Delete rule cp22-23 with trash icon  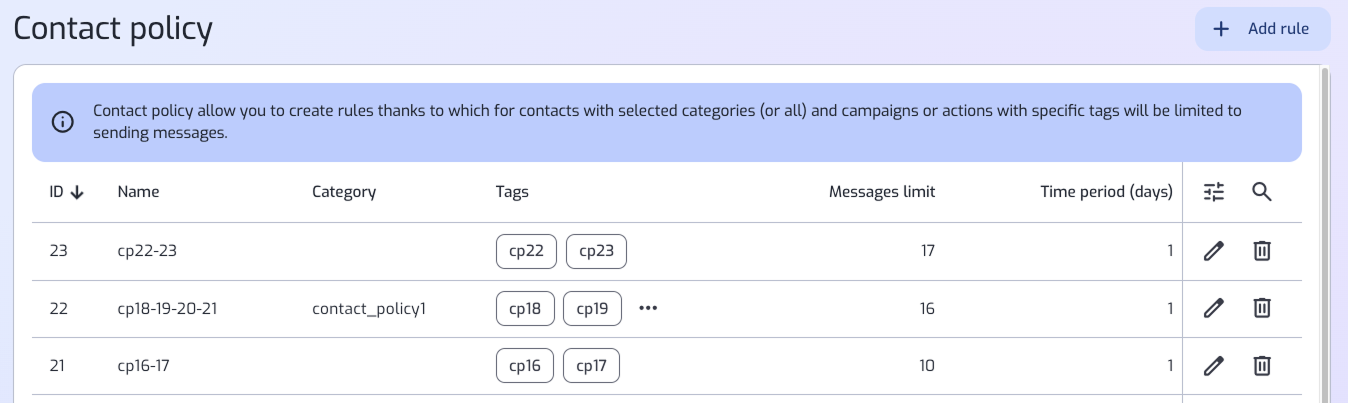[1262, 251]
